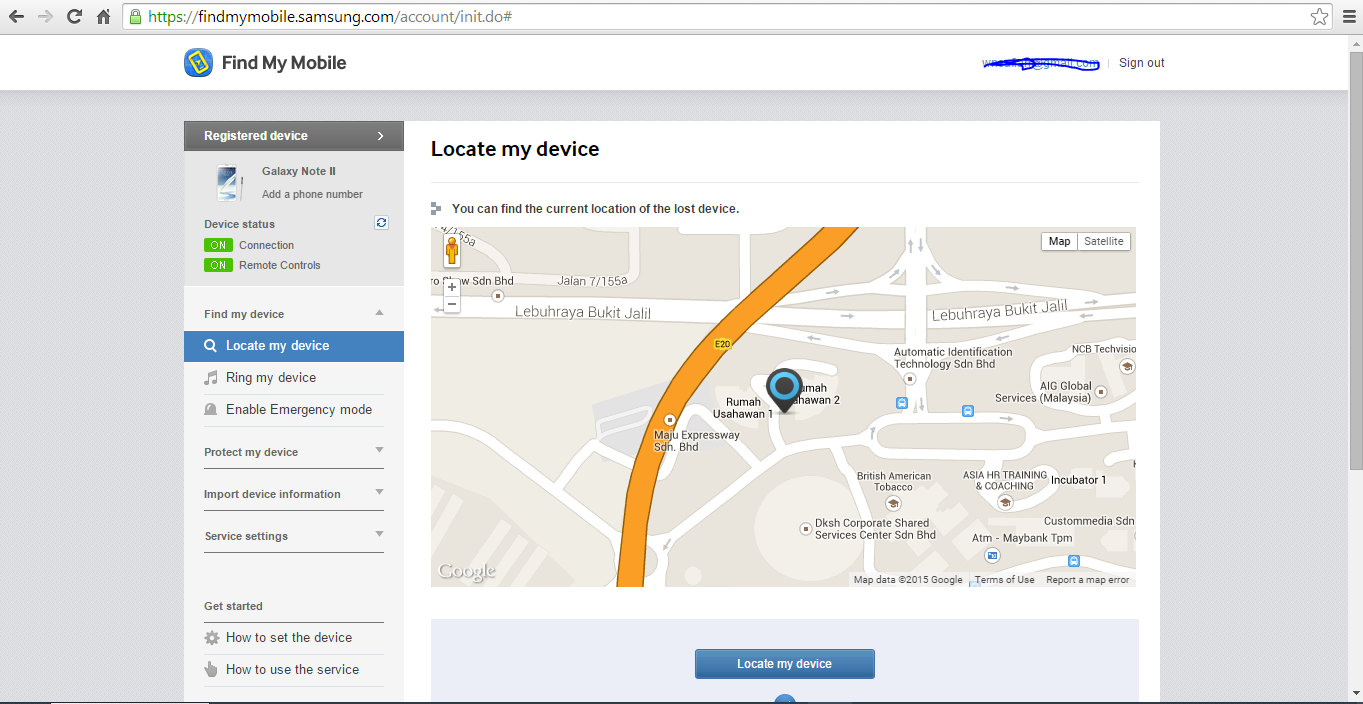Go to browser Home icon
The height and width of the screenshot is (704, 1363).
pyautogui.click(x=103, y=17)
